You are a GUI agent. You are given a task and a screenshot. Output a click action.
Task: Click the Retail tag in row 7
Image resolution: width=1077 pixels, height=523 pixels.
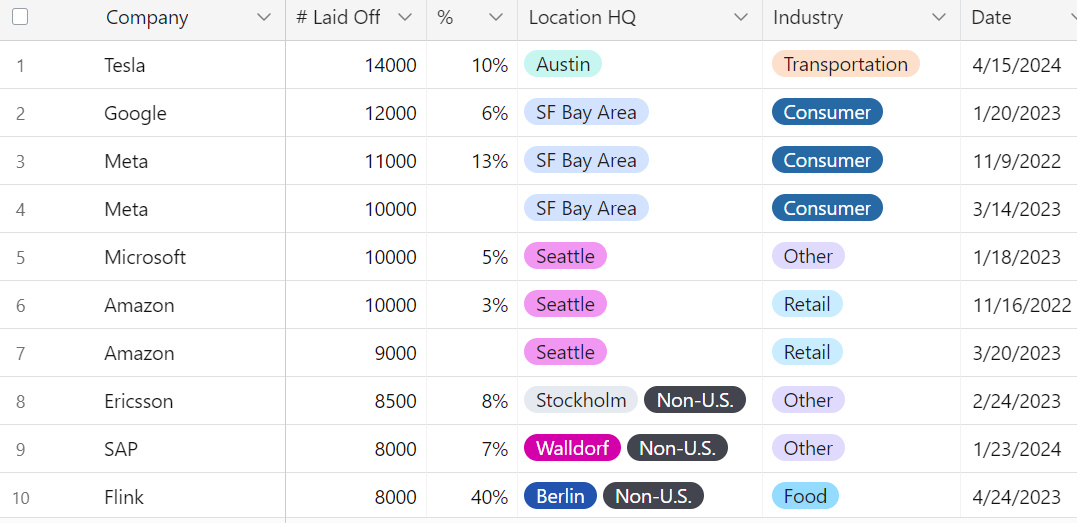(x=807, y=352)
